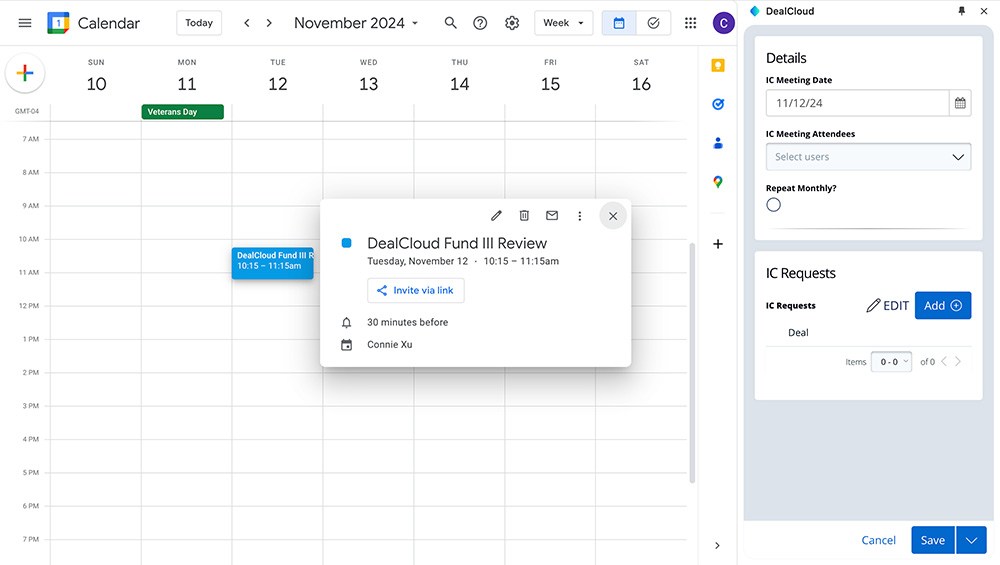Open account avatar C
This screenshot has width=1000, height=565.
(x=723, y=23)
